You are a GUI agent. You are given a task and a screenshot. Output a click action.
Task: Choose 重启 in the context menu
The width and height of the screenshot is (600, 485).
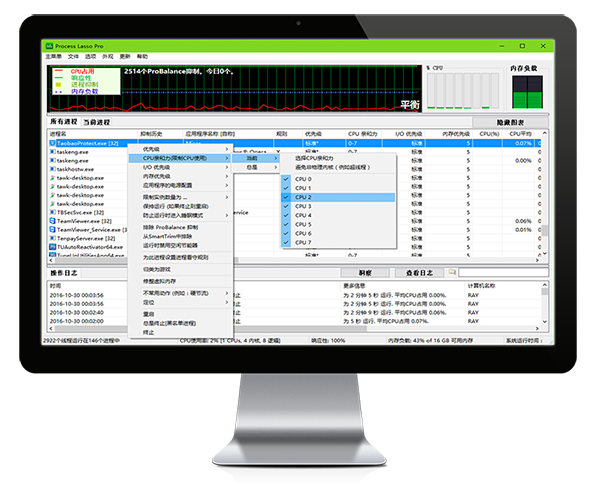coord(148,314)
